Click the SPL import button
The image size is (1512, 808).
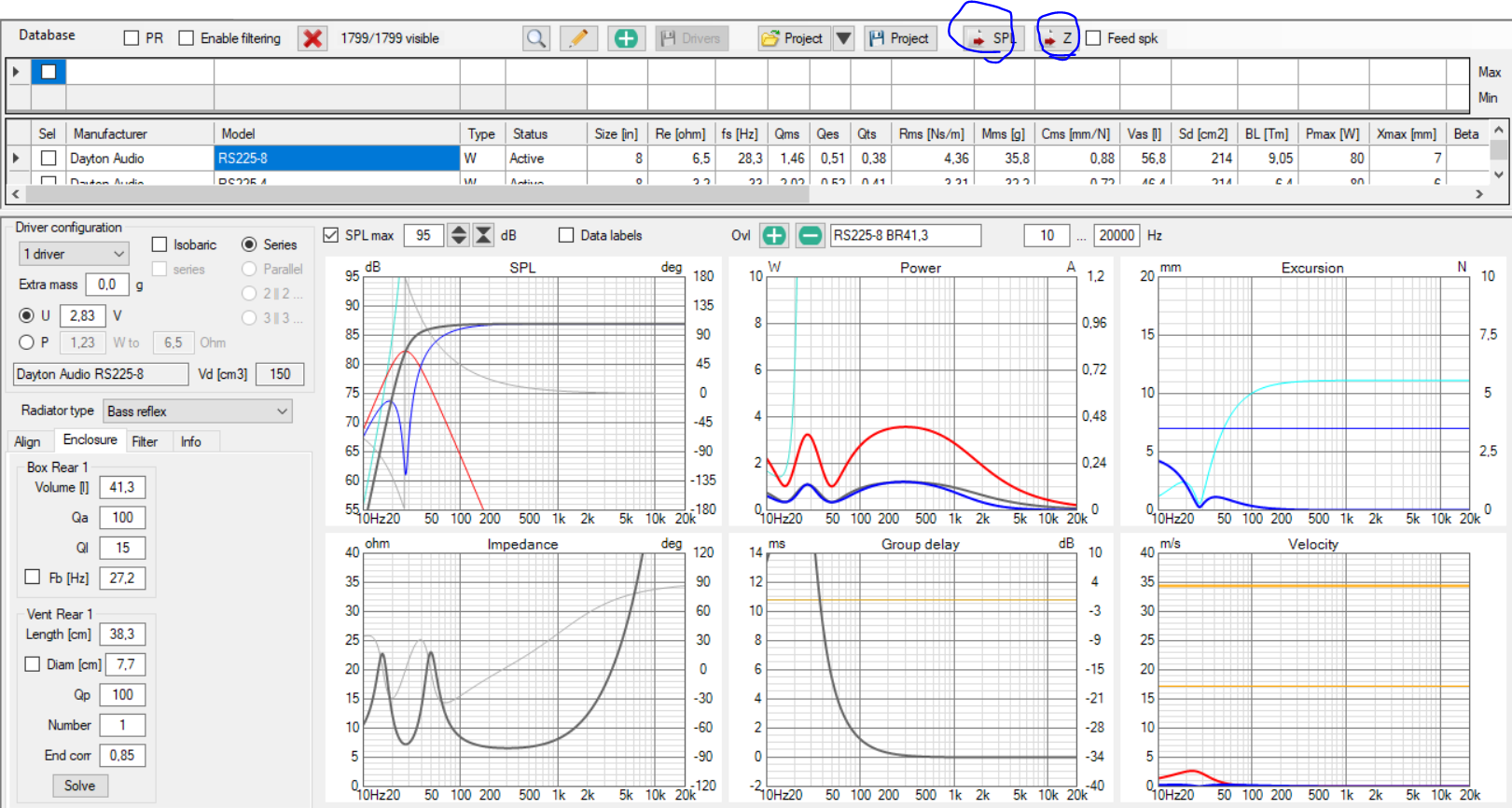(x=993, y=38)
